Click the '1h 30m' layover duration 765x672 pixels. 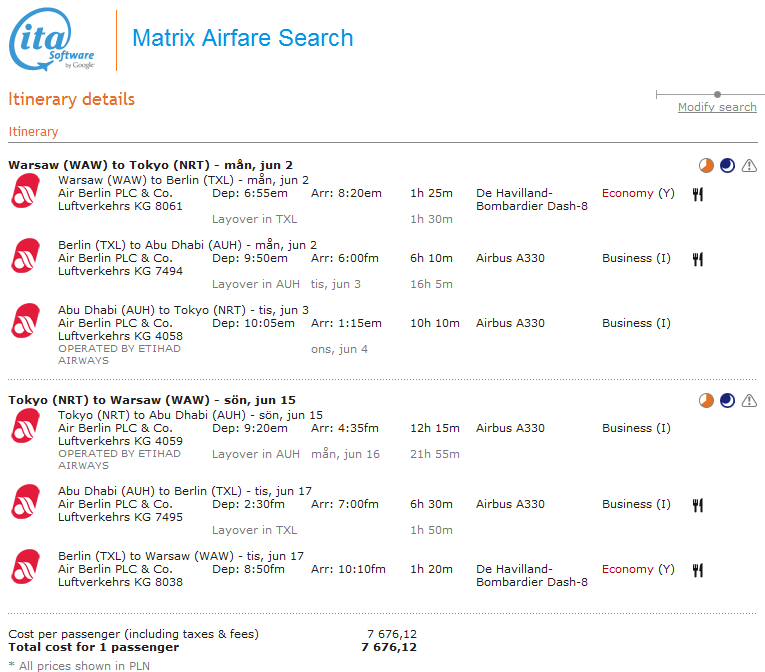431,219
